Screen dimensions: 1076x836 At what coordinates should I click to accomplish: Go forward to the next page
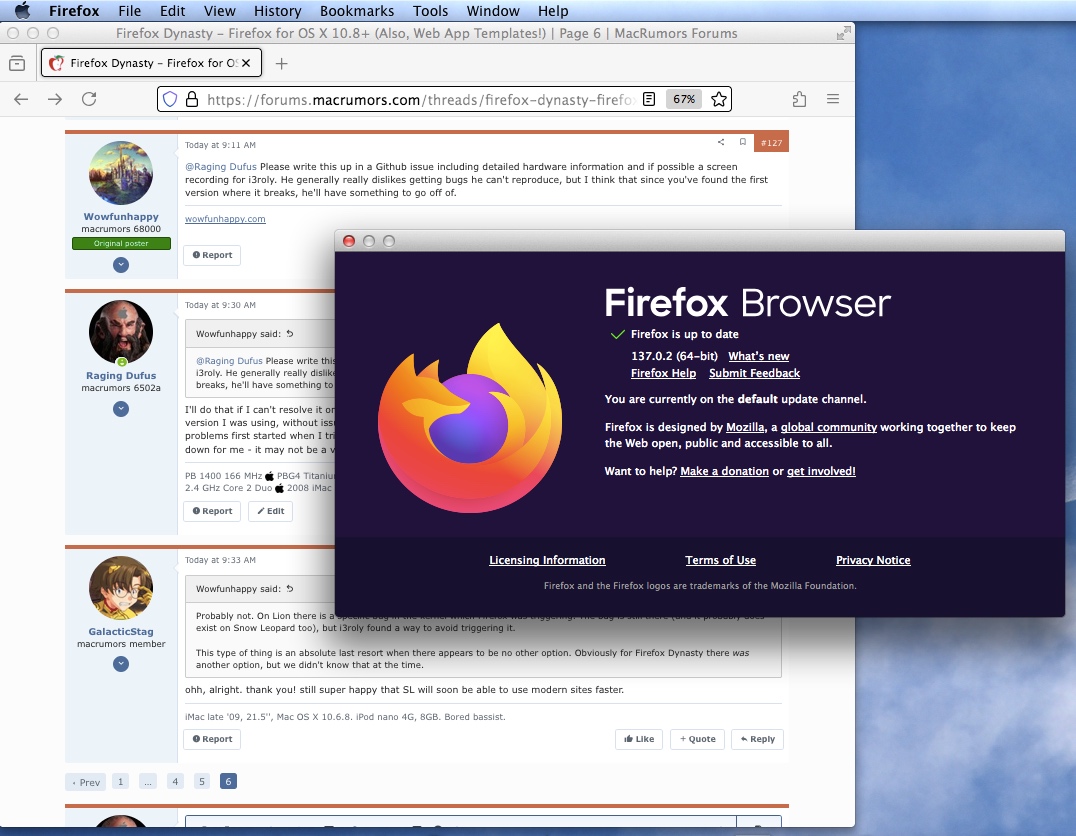pos(55,100)
